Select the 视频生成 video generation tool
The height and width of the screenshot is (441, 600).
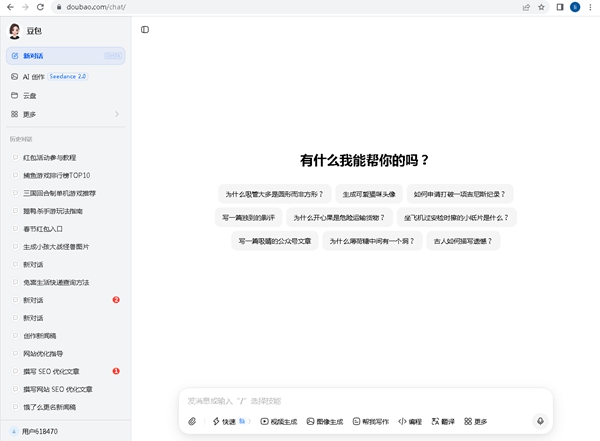coord(278,422)
